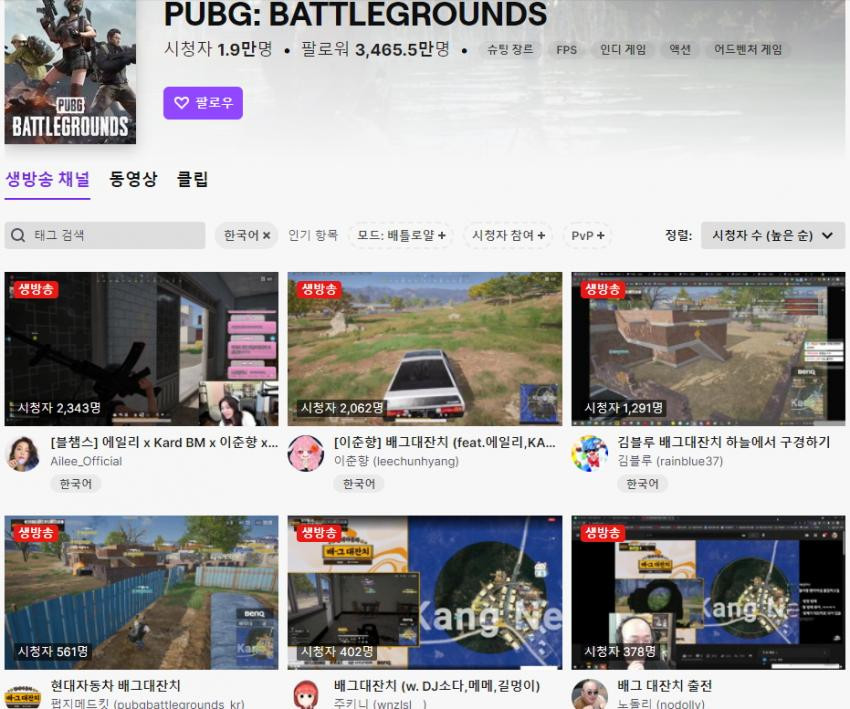This screenshot has height=709, width=850.
Task: Focus the 태그 검색 search field
Action: point(105,235)
